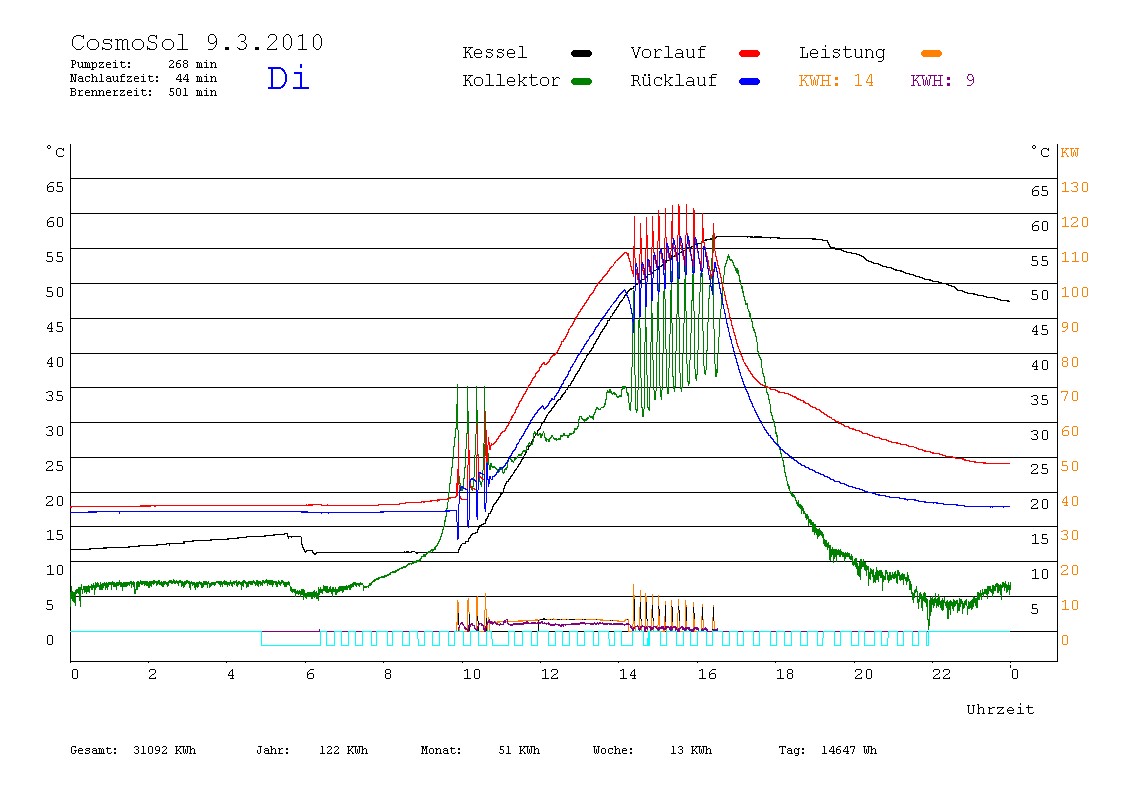Click the 'Monat: 51 KWh' value
The width and height of the screenshot is (1148, 812).
[480, 750]
